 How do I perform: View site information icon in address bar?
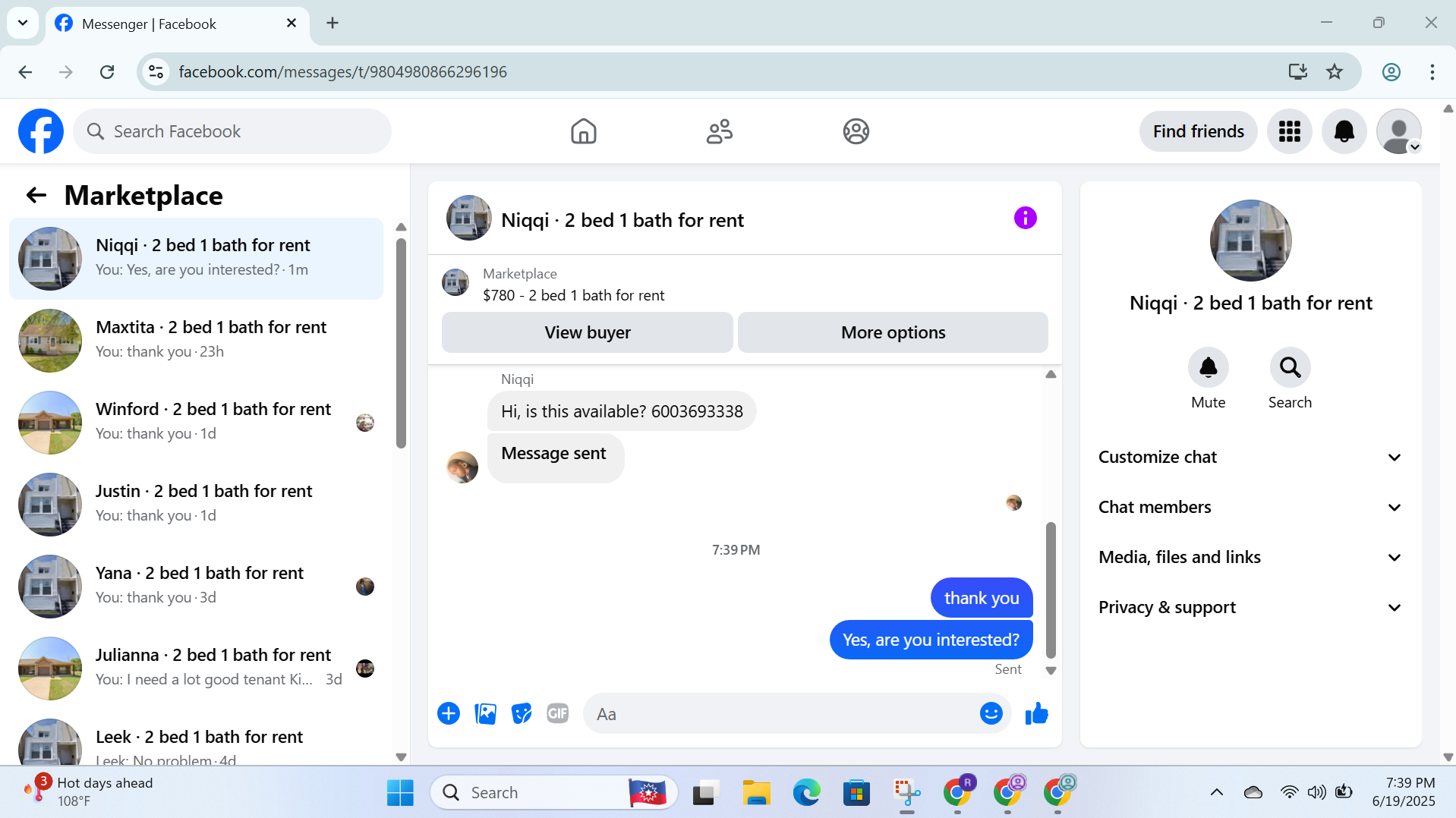(x=156, y=72)
